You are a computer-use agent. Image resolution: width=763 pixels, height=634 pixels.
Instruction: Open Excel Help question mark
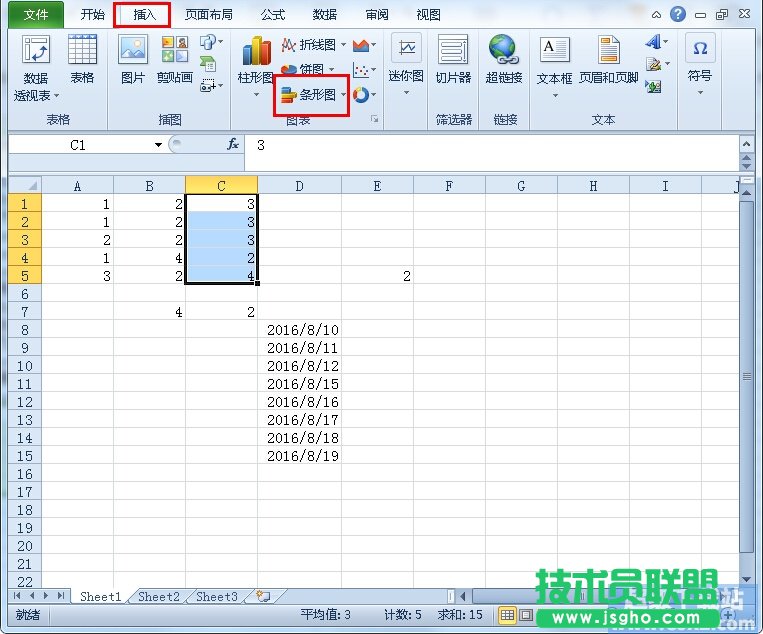678,14
